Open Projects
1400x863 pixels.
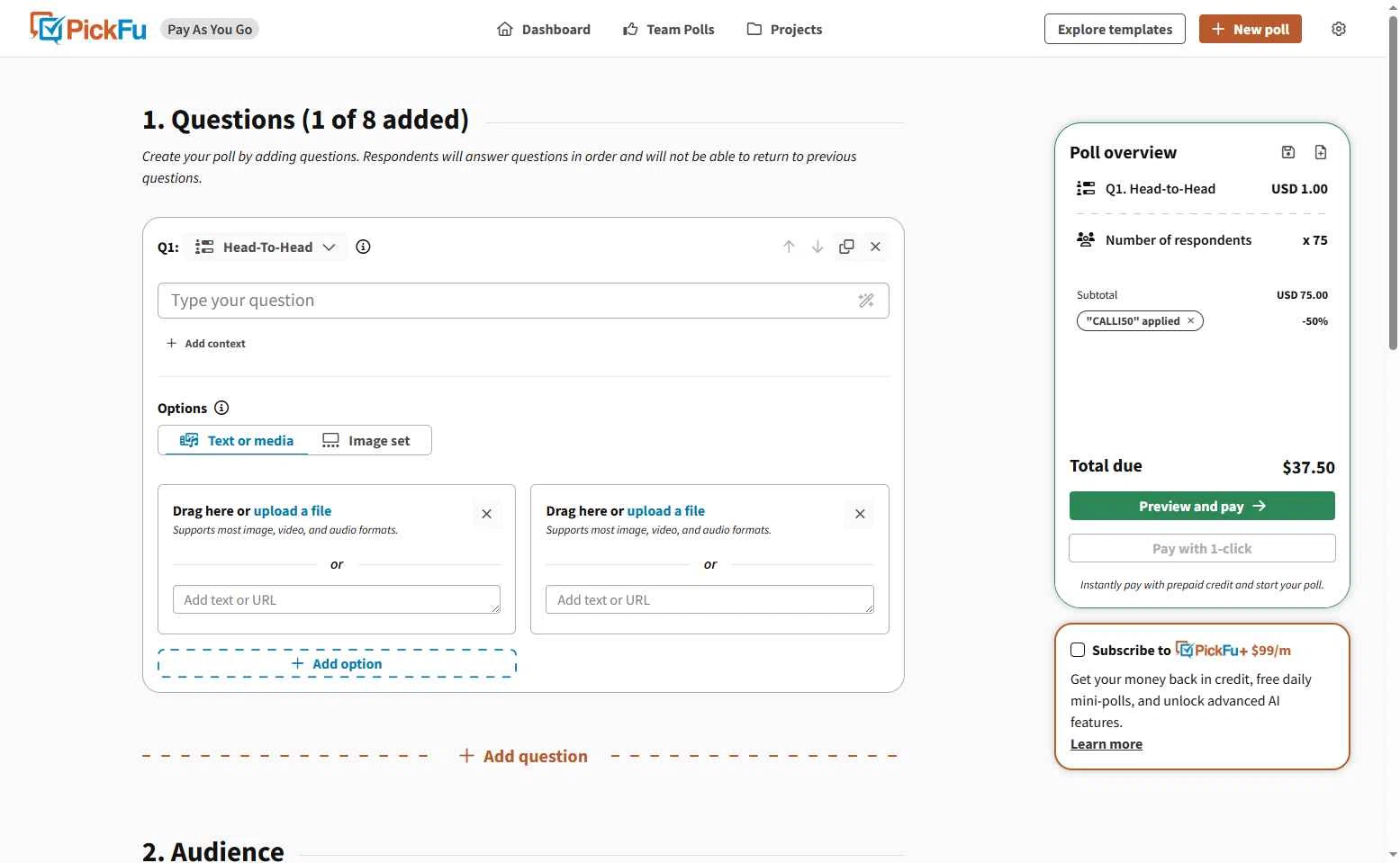784,29
